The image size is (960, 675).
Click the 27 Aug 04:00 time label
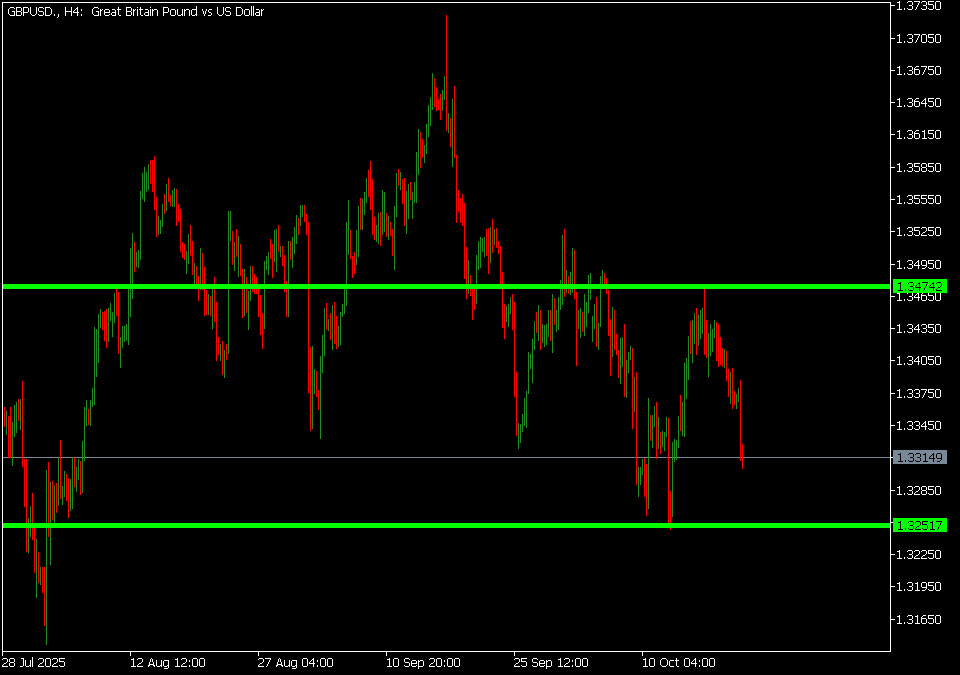(x=295, y=662)
